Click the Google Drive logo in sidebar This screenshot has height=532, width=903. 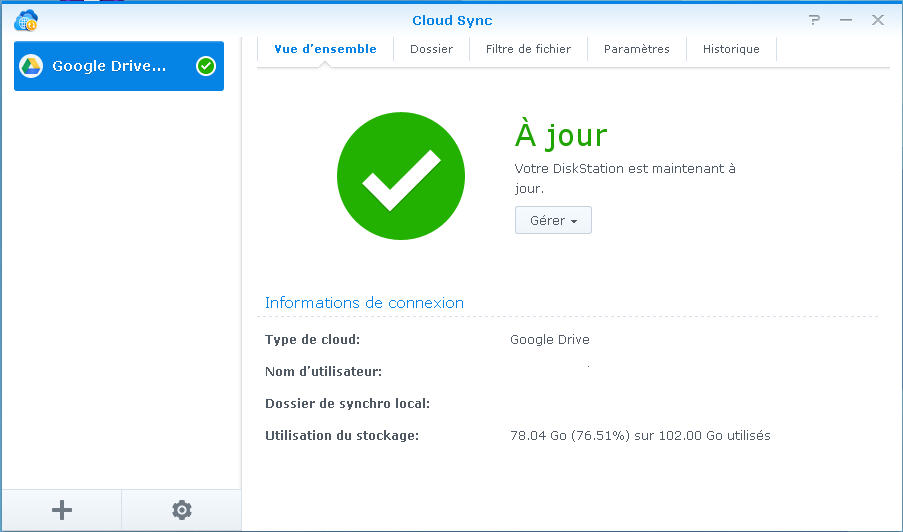[31, 66]
